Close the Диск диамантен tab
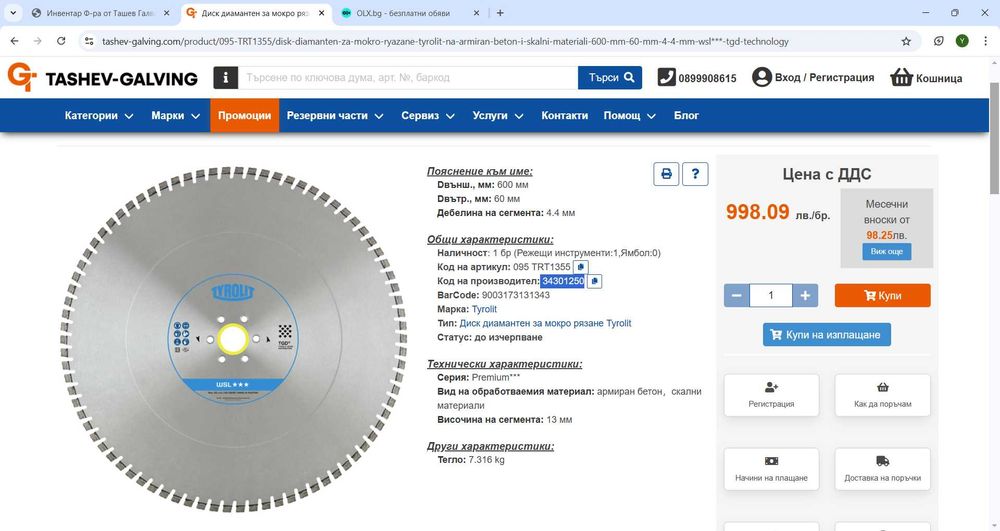 pos(321,13)
